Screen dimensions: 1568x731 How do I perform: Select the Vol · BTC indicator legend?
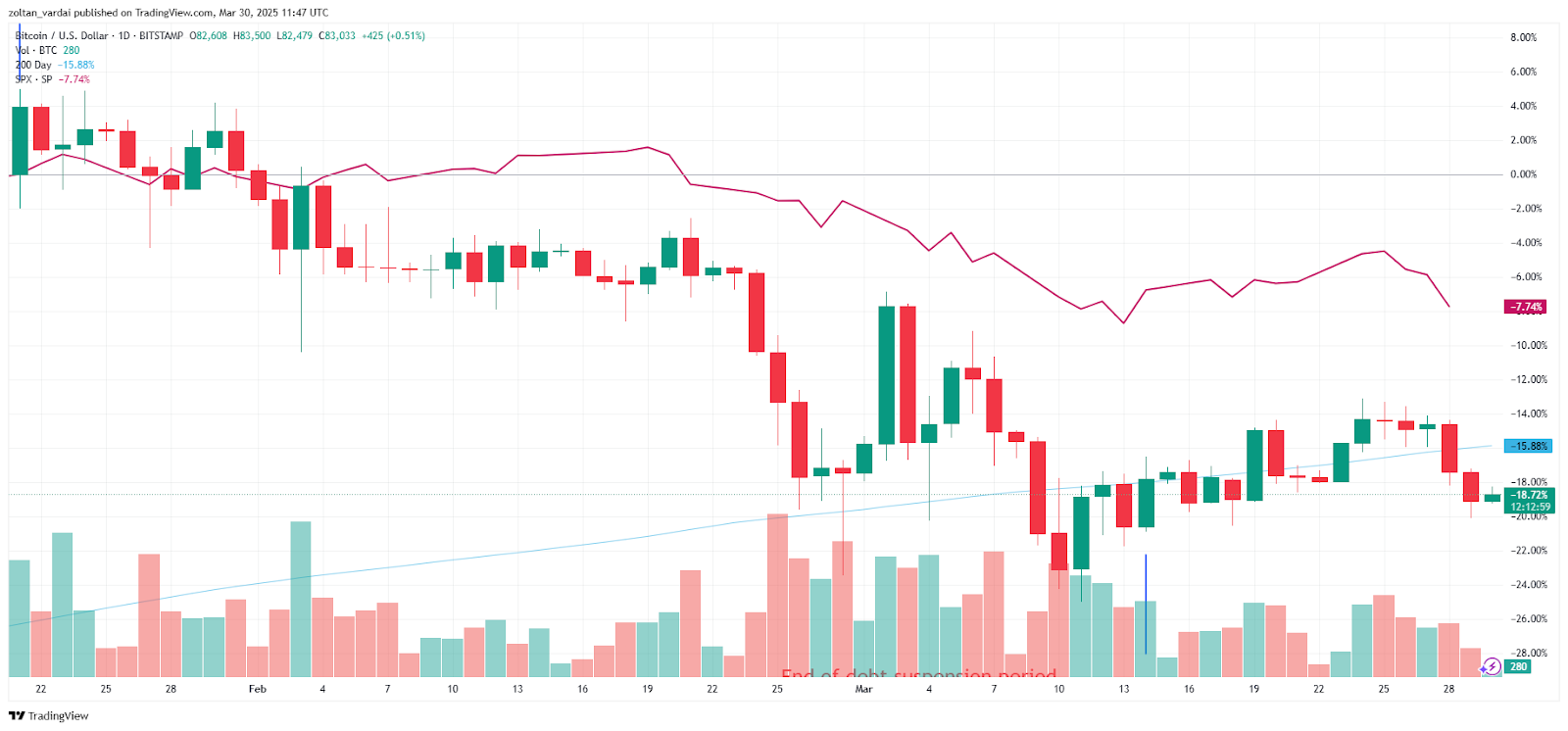coord(35,51)
